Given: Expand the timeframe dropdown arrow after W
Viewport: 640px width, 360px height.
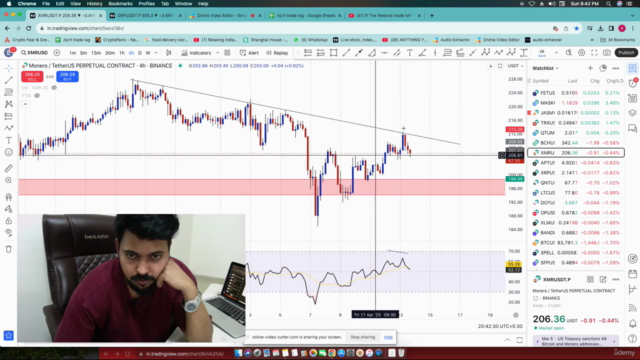Looking at the screenshot, I should [156, 53].
